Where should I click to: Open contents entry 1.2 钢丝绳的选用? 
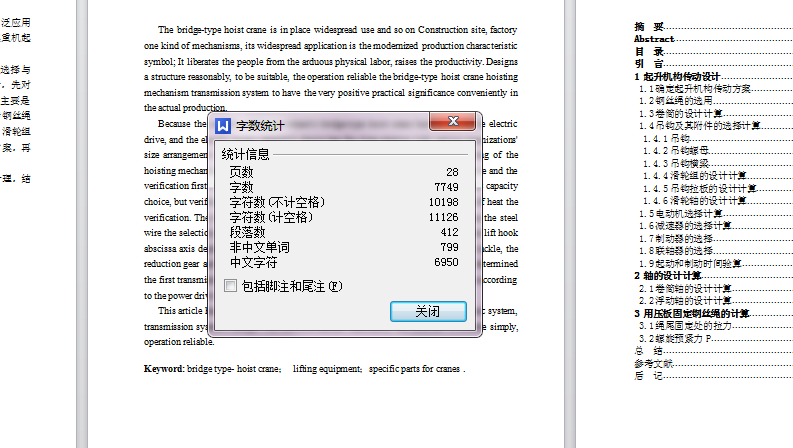(715, 101)
